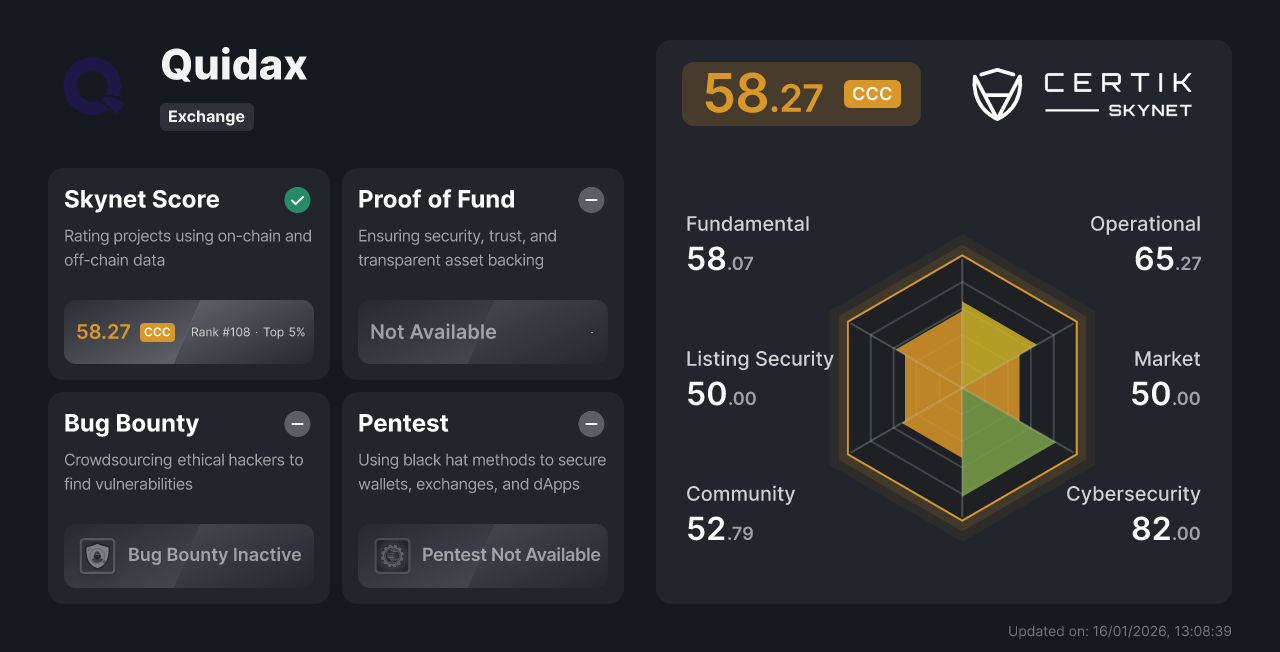Viewport: 1280px width, 652px height.
Task: Click the Quidax logo icon
Action: coord(92,88)
